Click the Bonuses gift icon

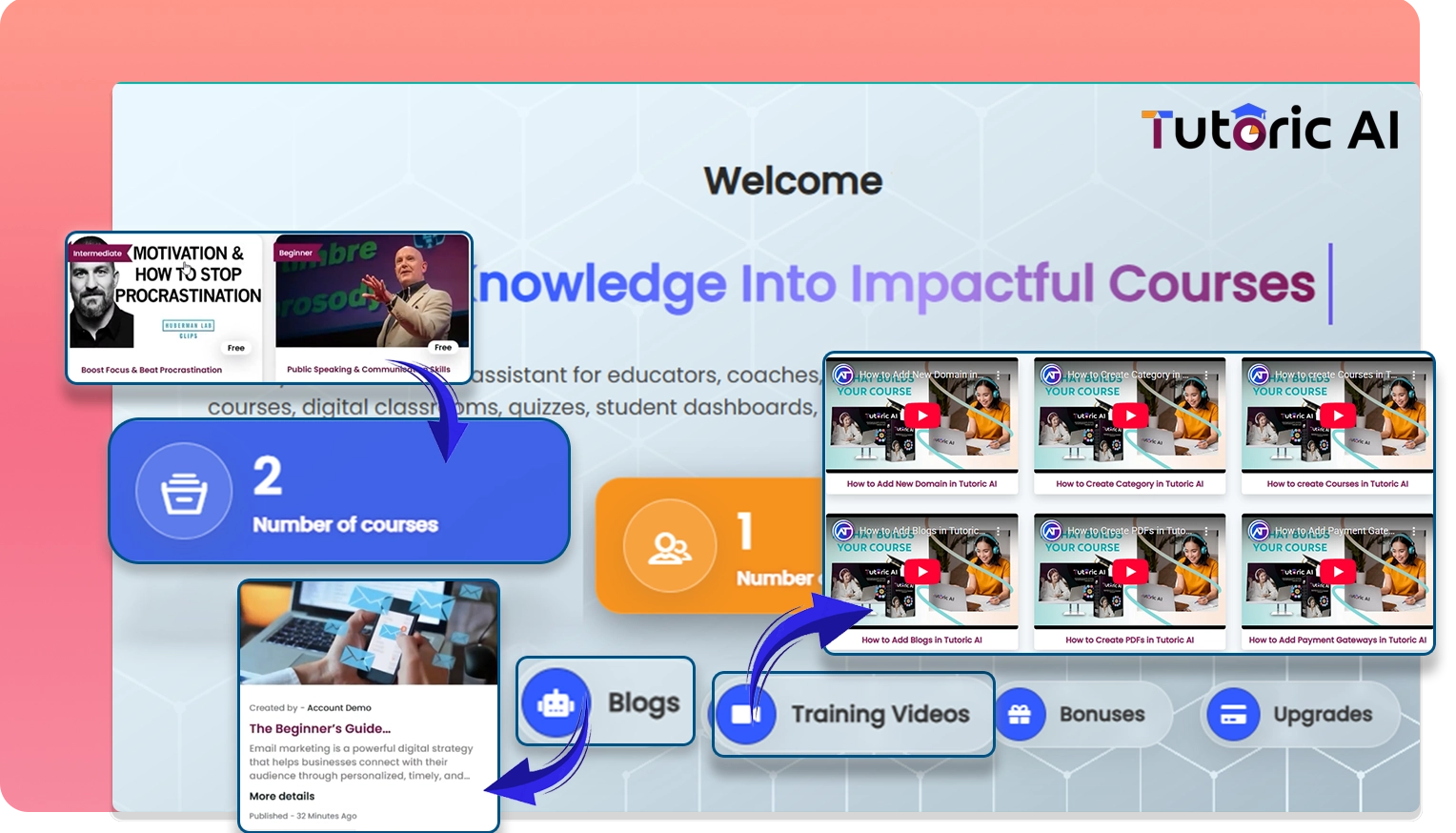tap(1020, 714)
